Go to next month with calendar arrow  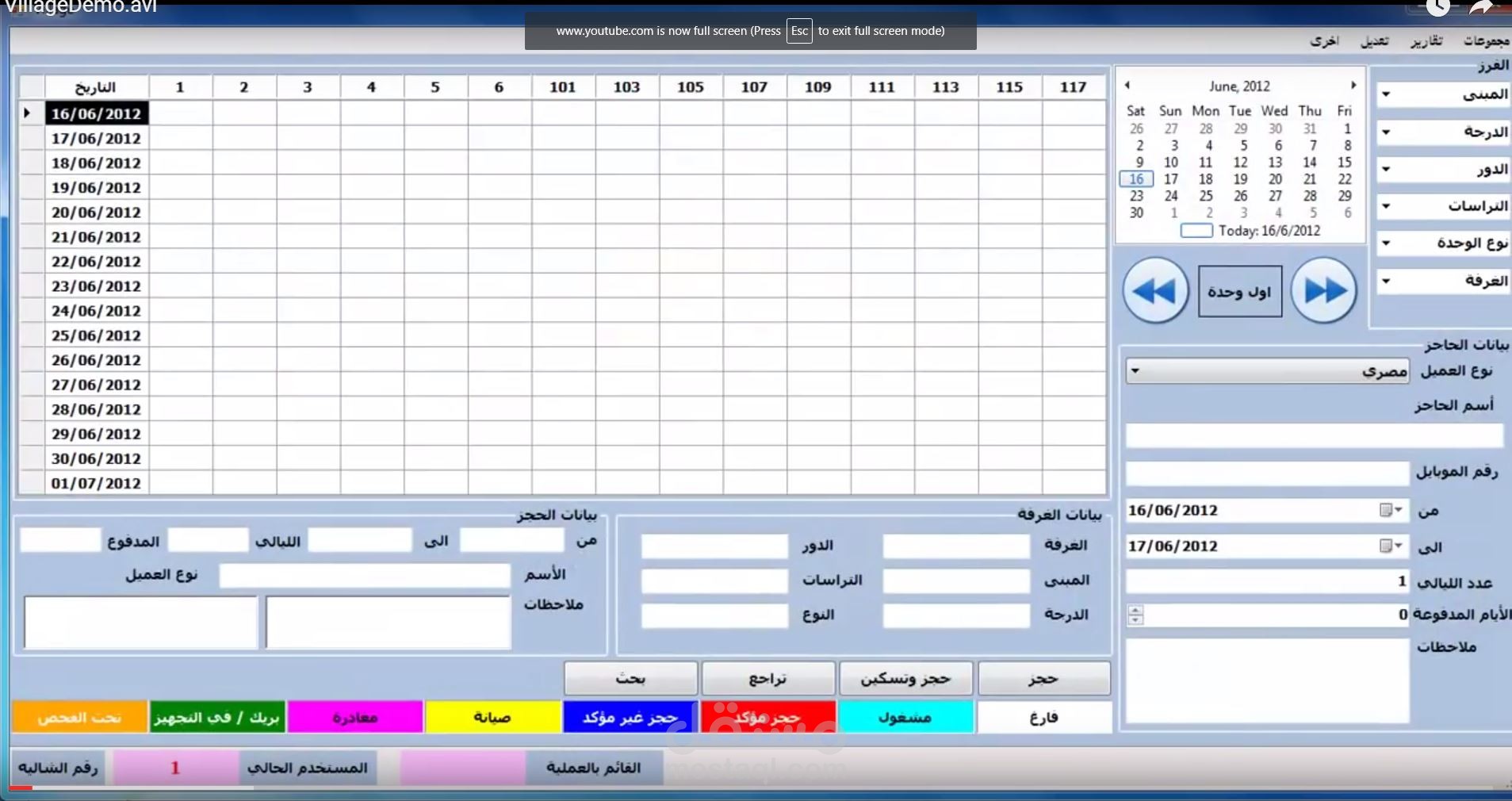point(1353,86)
